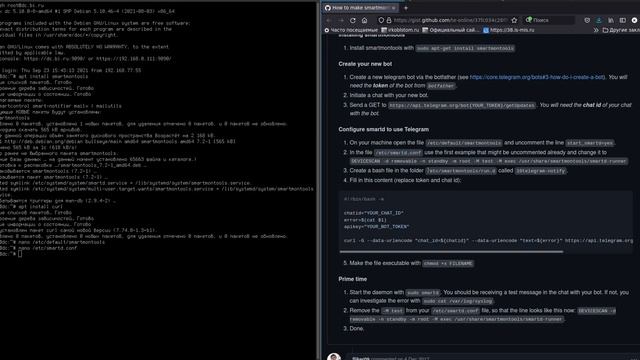Click the apikey="YOUR_BOT_TOKEN" code line

pos(376,227)
